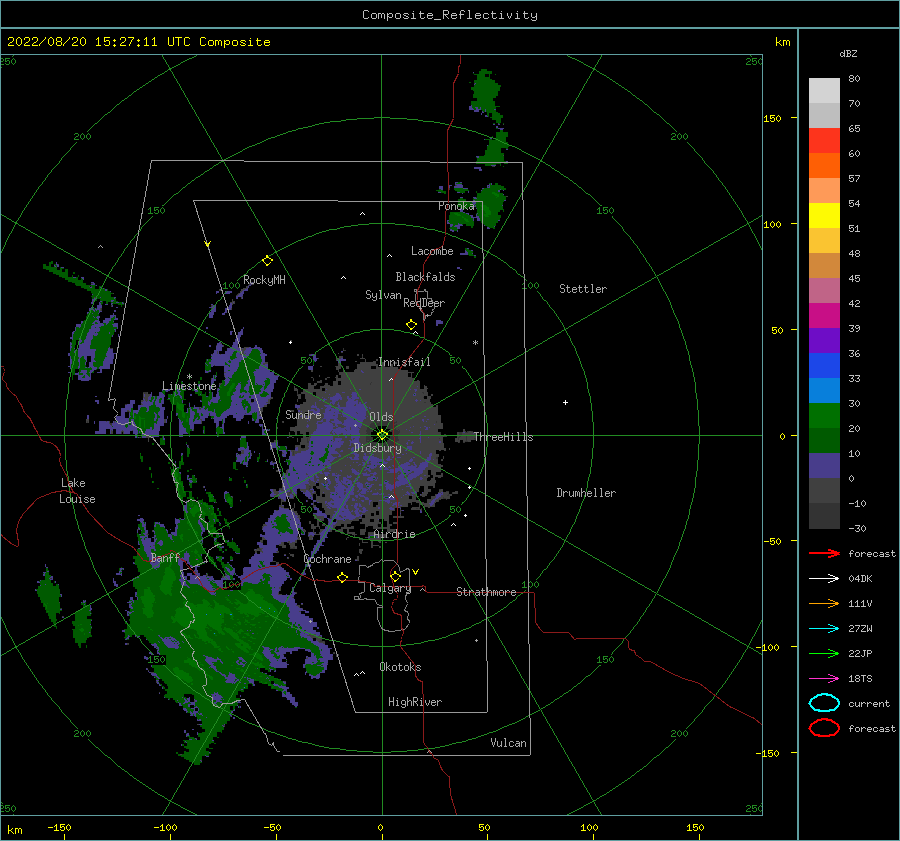Select the Limestone label
Screen dimensions: 900x841
(189, 386)
